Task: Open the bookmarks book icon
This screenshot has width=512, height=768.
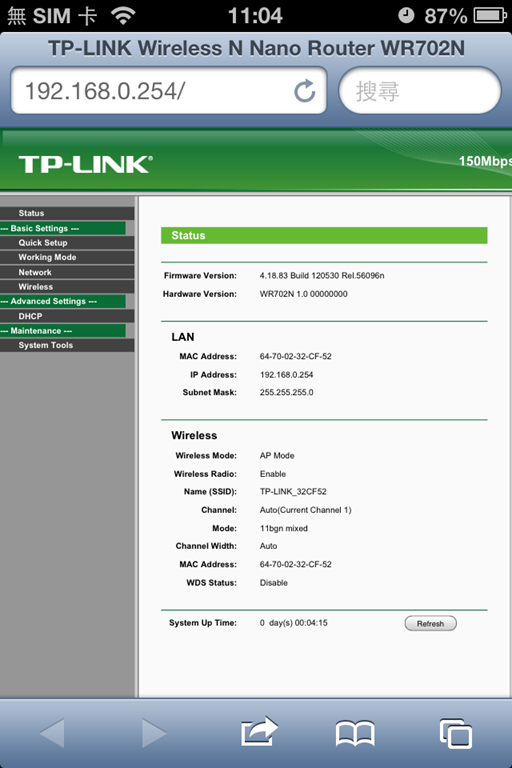Action: [355, 733]
